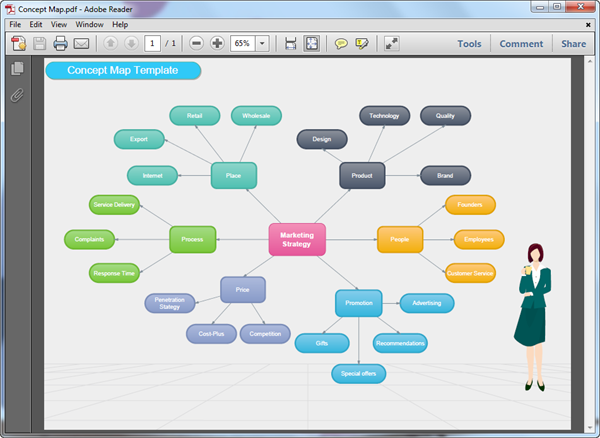Click the email envelope icon
This screenshot has width=600, height=438.
tap(81, 44)
